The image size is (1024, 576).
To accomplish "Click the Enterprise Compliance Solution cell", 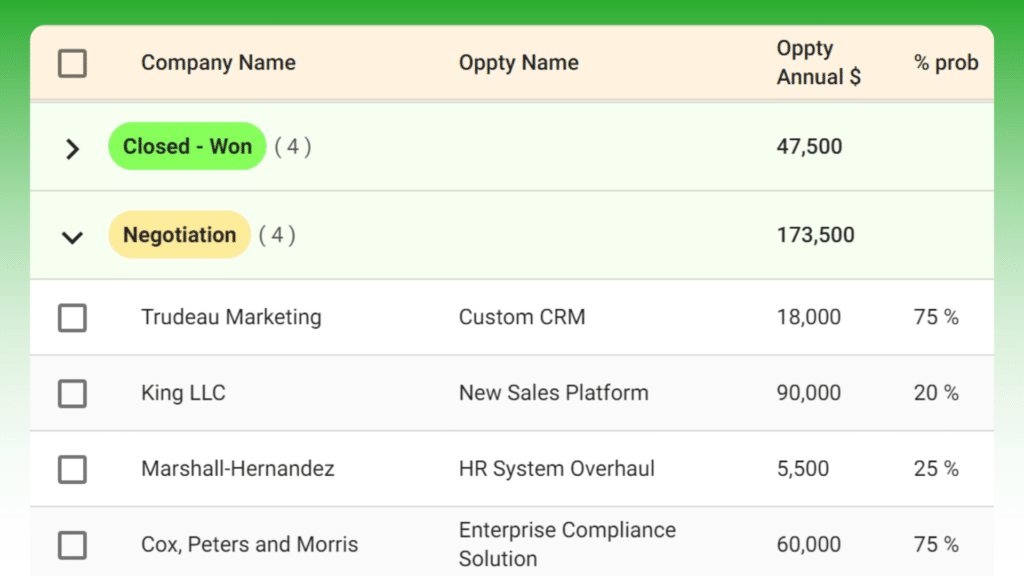I will [567, 544].
